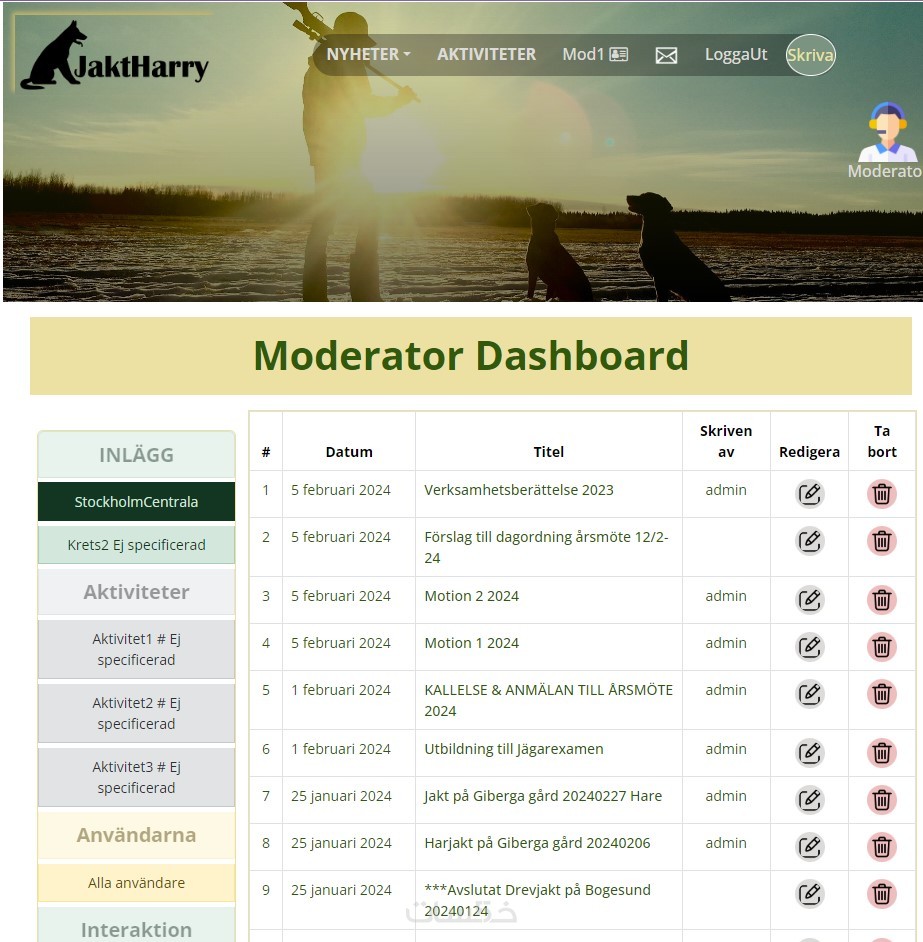The width and height of the screenshot is (923, 942).
Task: Click the Användarna sidebar header
Action: pos(136,835)
